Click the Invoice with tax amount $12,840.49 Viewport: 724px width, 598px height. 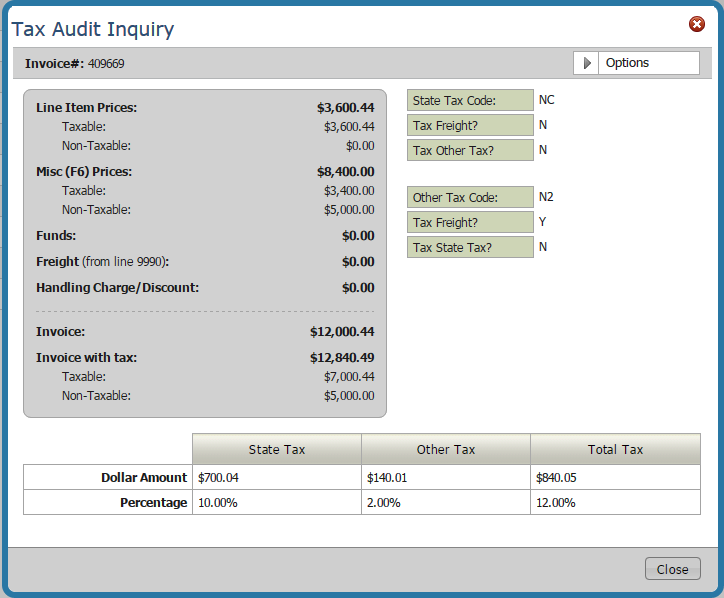click(x=342, y=357)
